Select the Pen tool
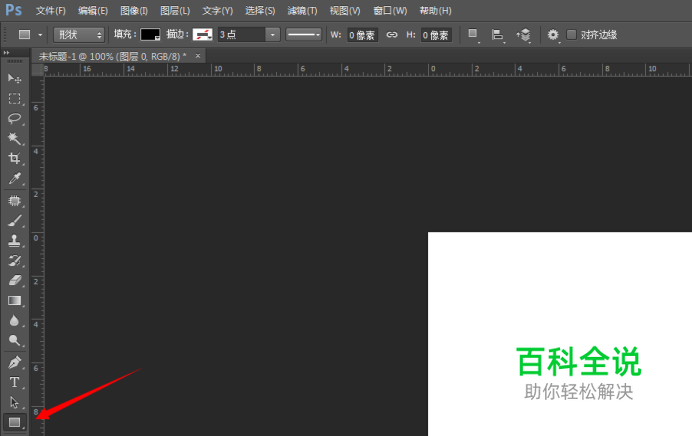692x436 pixels. coord(14,362)
